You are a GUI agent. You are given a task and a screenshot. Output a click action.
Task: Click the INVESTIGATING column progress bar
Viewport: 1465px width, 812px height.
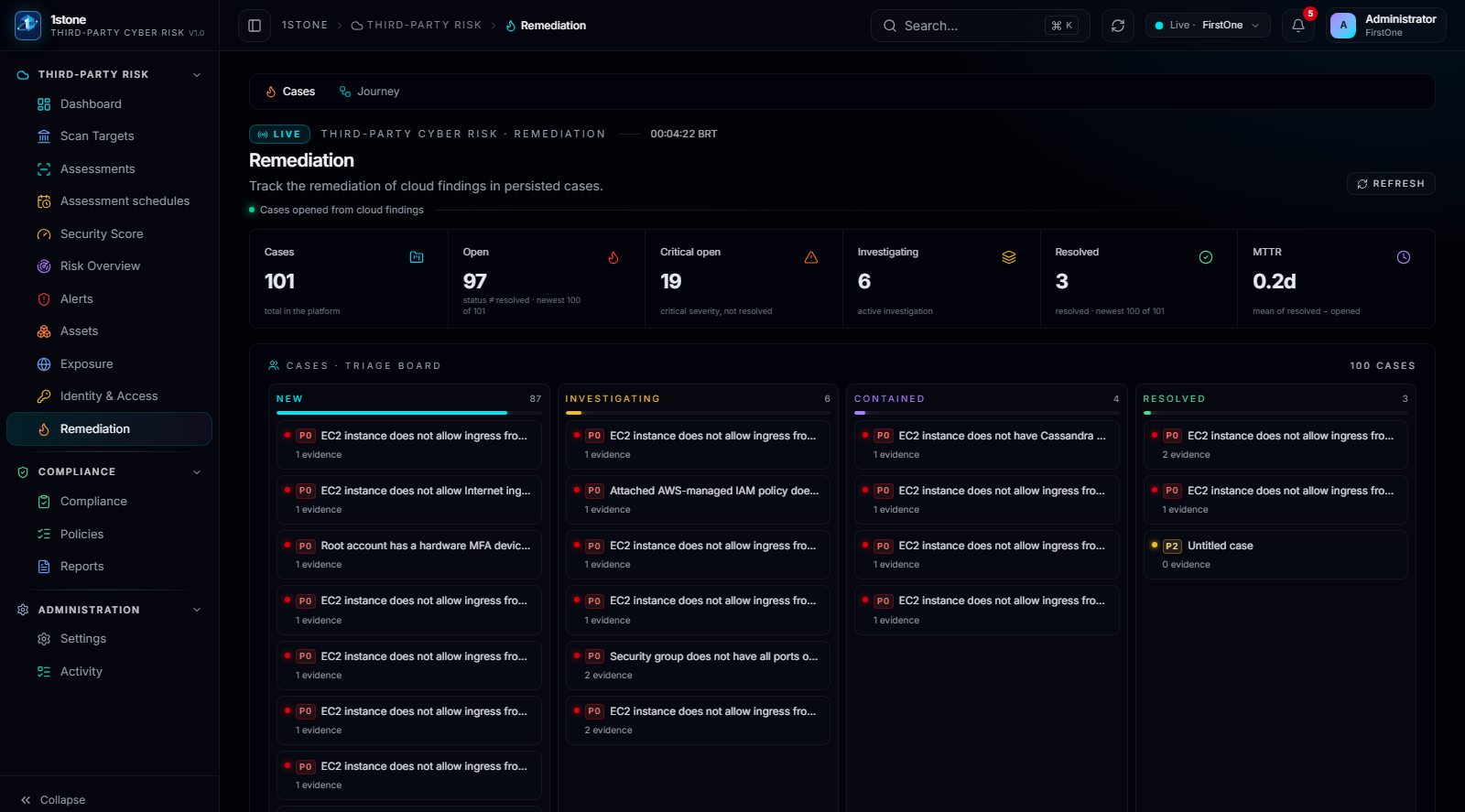[698, 413]
